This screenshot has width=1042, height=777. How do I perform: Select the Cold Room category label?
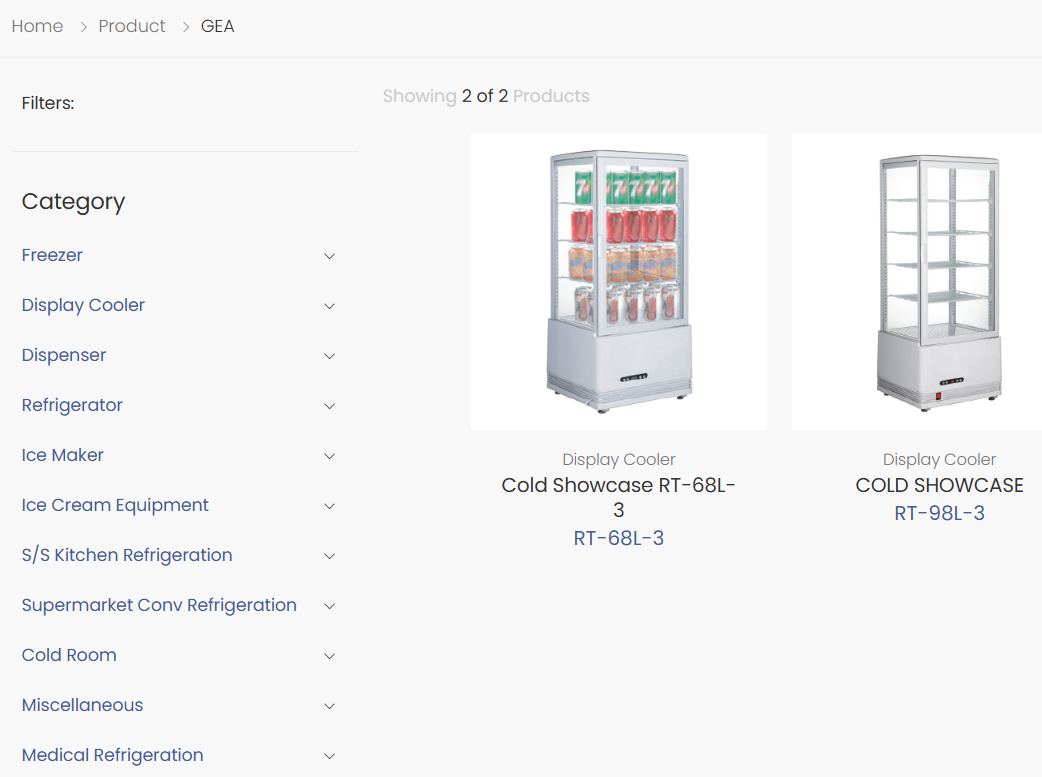[x=69, y=655]
